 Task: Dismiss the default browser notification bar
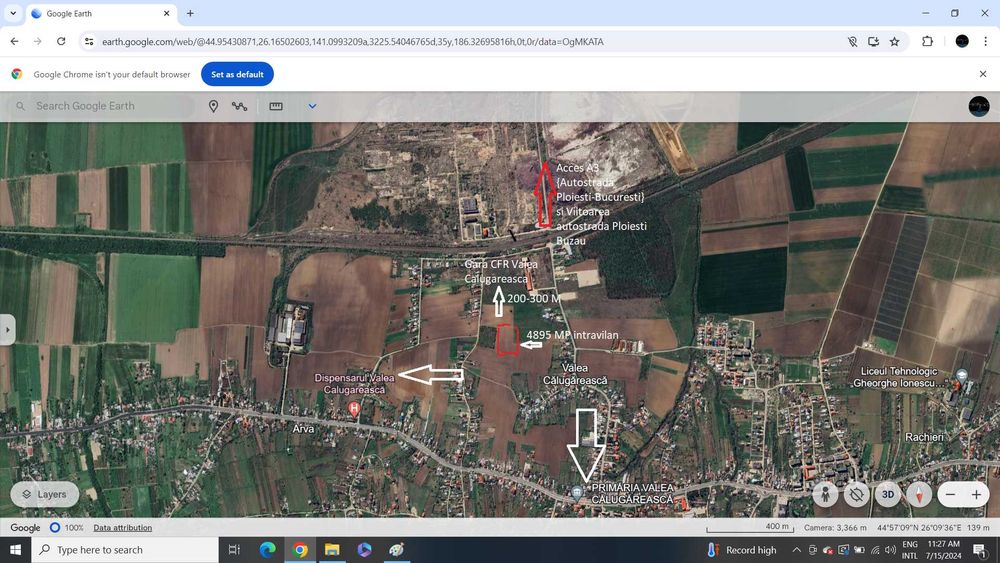pos(983,74)
